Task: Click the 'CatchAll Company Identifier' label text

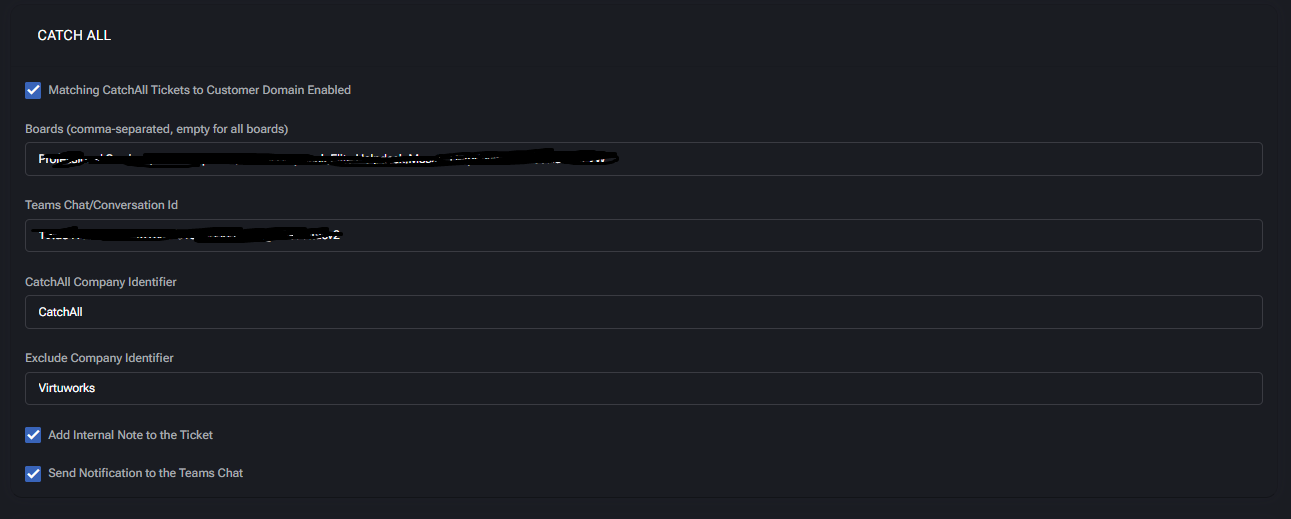Action: click(100, 282)
